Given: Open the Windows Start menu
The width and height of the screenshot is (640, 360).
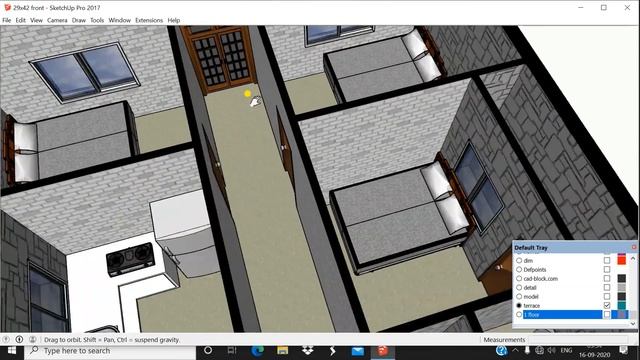Looking at the screenshot, I should pyautogui.click(x=12, y=351).
